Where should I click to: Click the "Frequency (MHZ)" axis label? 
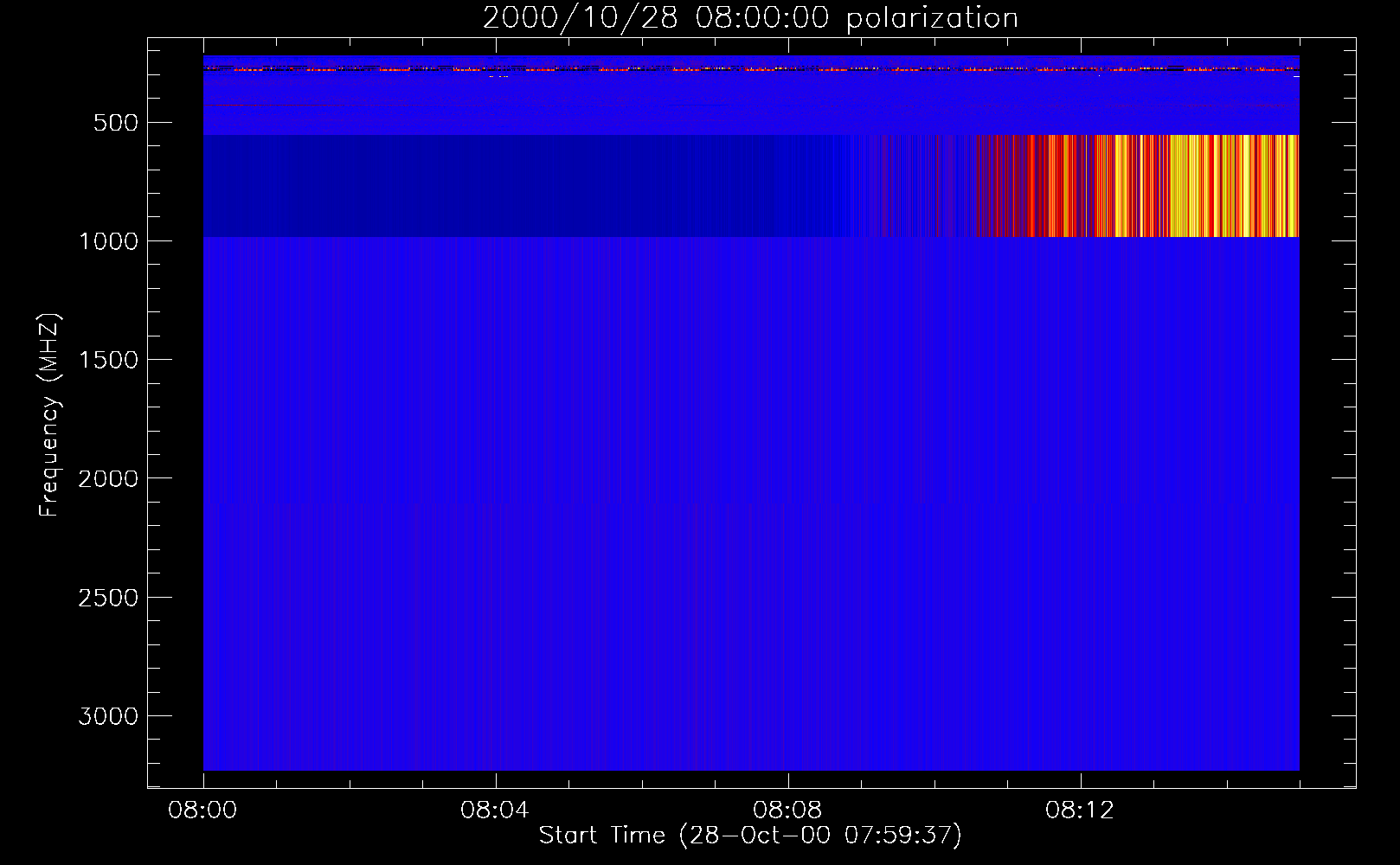pyautogui.click(x=50, y=415)
